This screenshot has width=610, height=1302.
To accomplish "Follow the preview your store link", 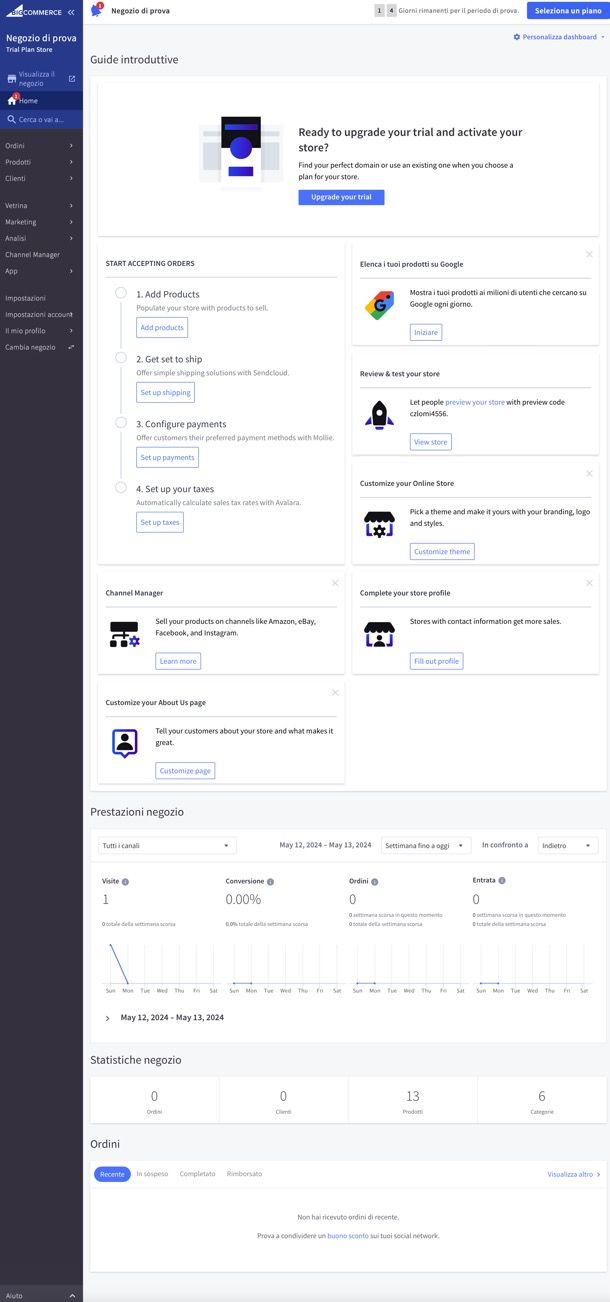I will click(x=475, y=402).
